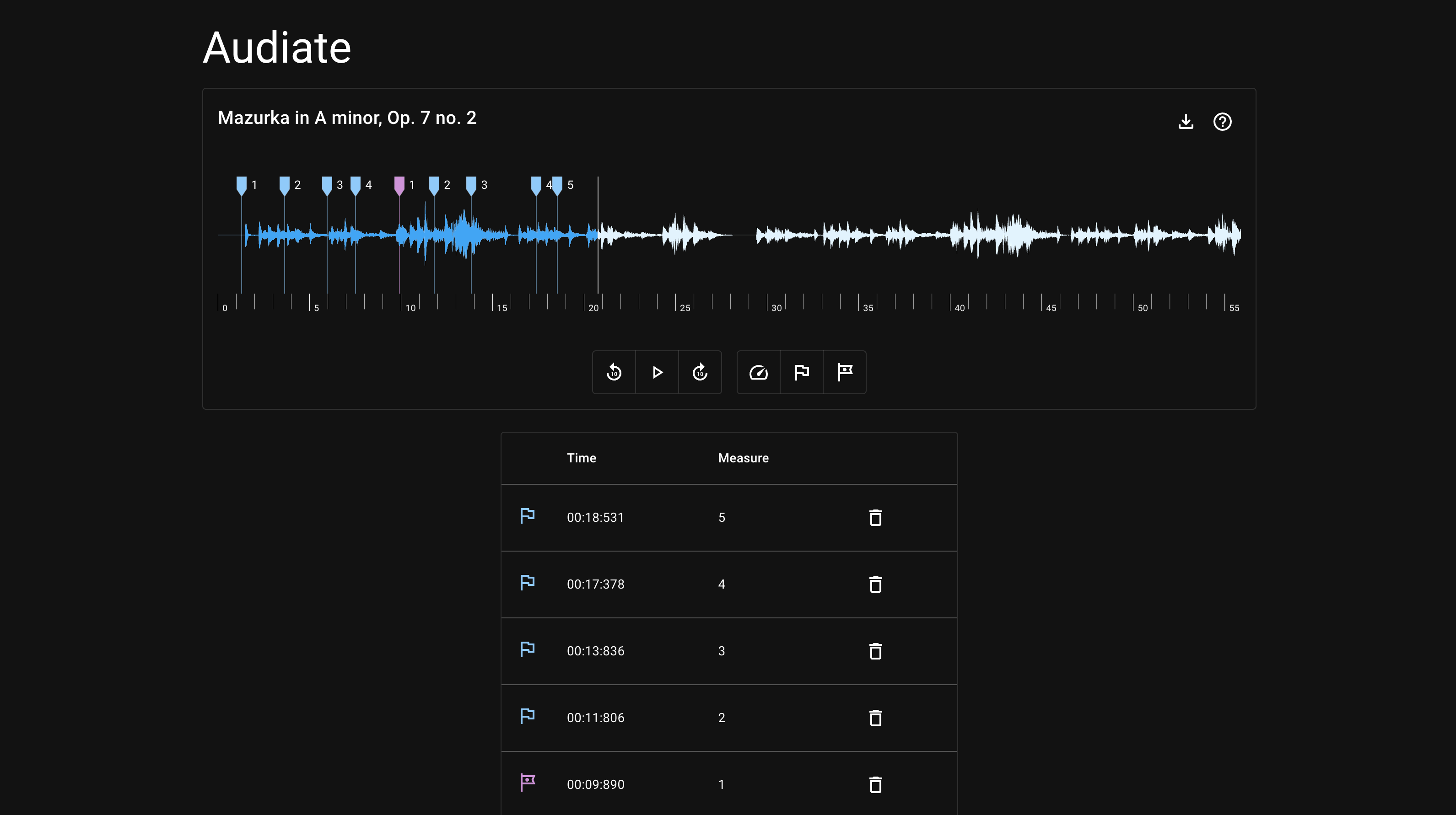The width and height of the screenshot is (1456, 815).
Task: Open the playback speed control
Action: pyautogui.click(x=759, y=372)
